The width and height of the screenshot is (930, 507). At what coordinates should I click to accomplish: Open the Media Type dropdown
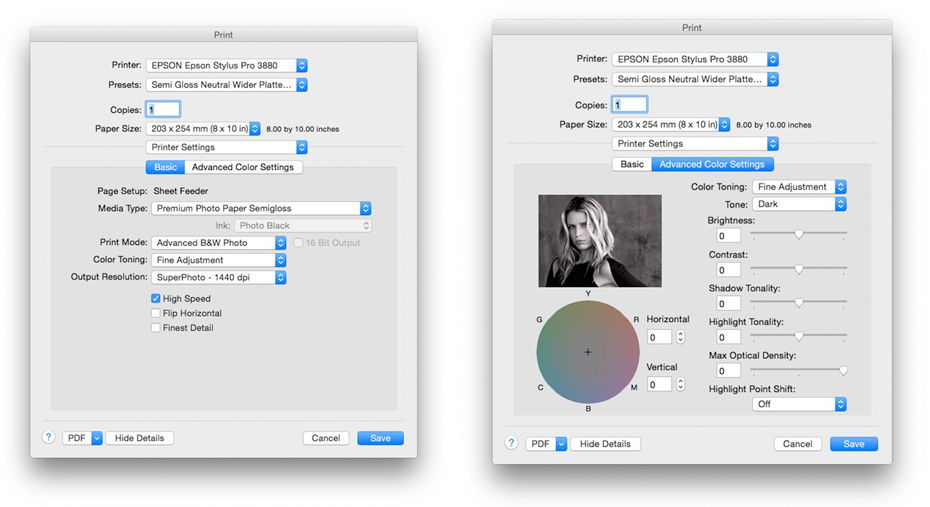(x=261, y=208)
